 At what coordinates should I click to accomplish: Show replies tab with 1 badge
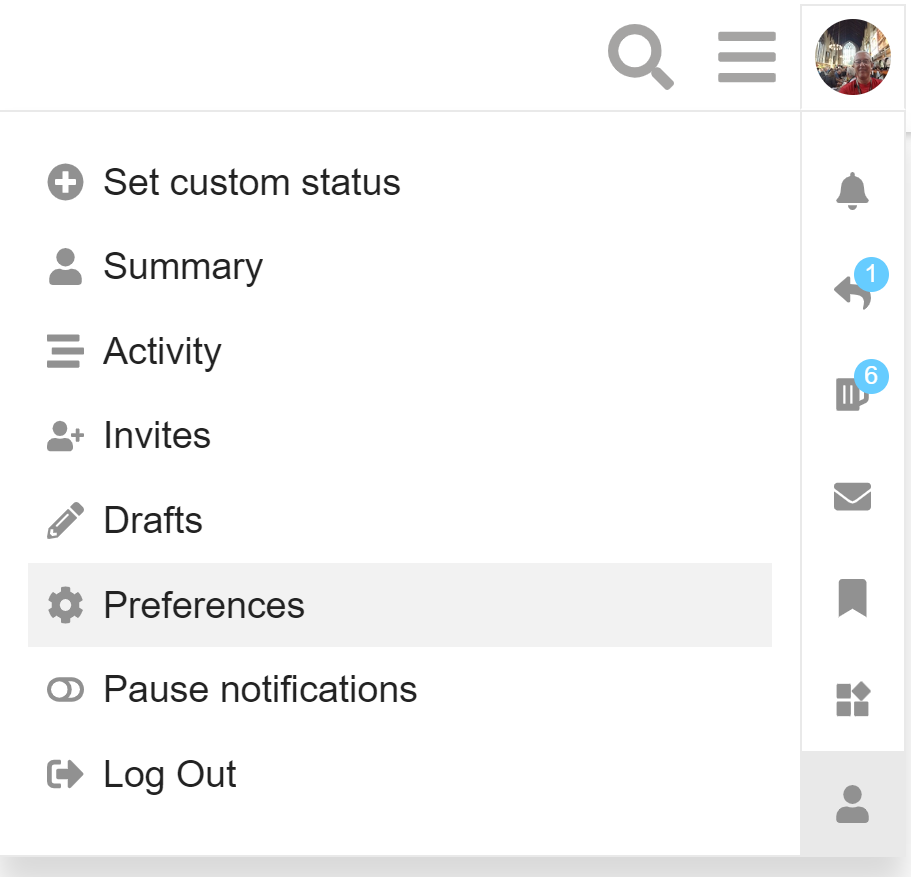(852, 292)
